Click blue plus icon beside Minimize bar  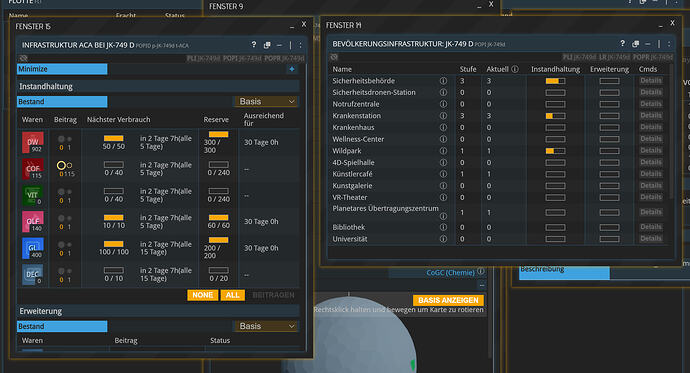[x=292, y=69]
